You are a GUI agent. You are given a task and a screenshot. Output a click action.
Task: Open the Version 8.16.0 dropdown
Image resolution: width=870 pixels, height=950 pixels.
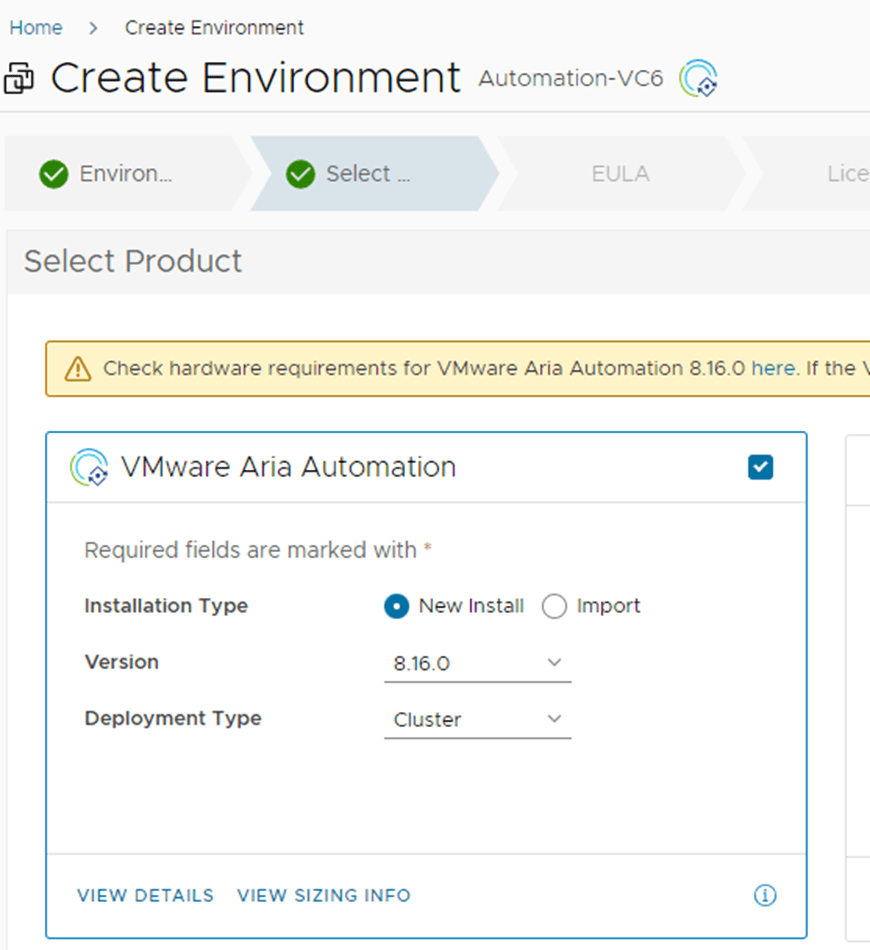point(477,663)
